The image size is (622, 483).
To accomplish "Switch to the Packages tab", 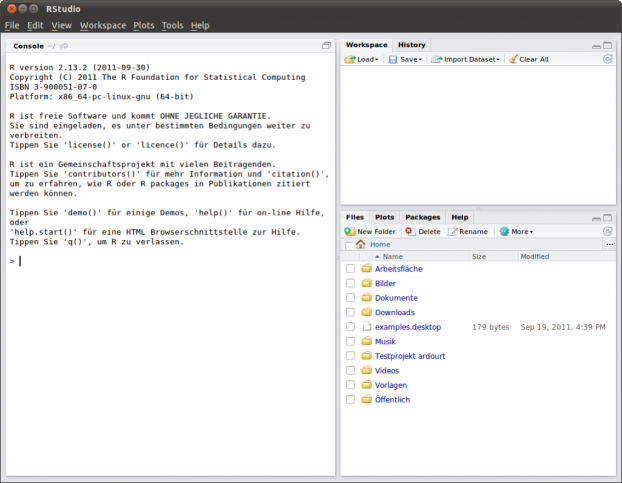I will tap(422, 217).
